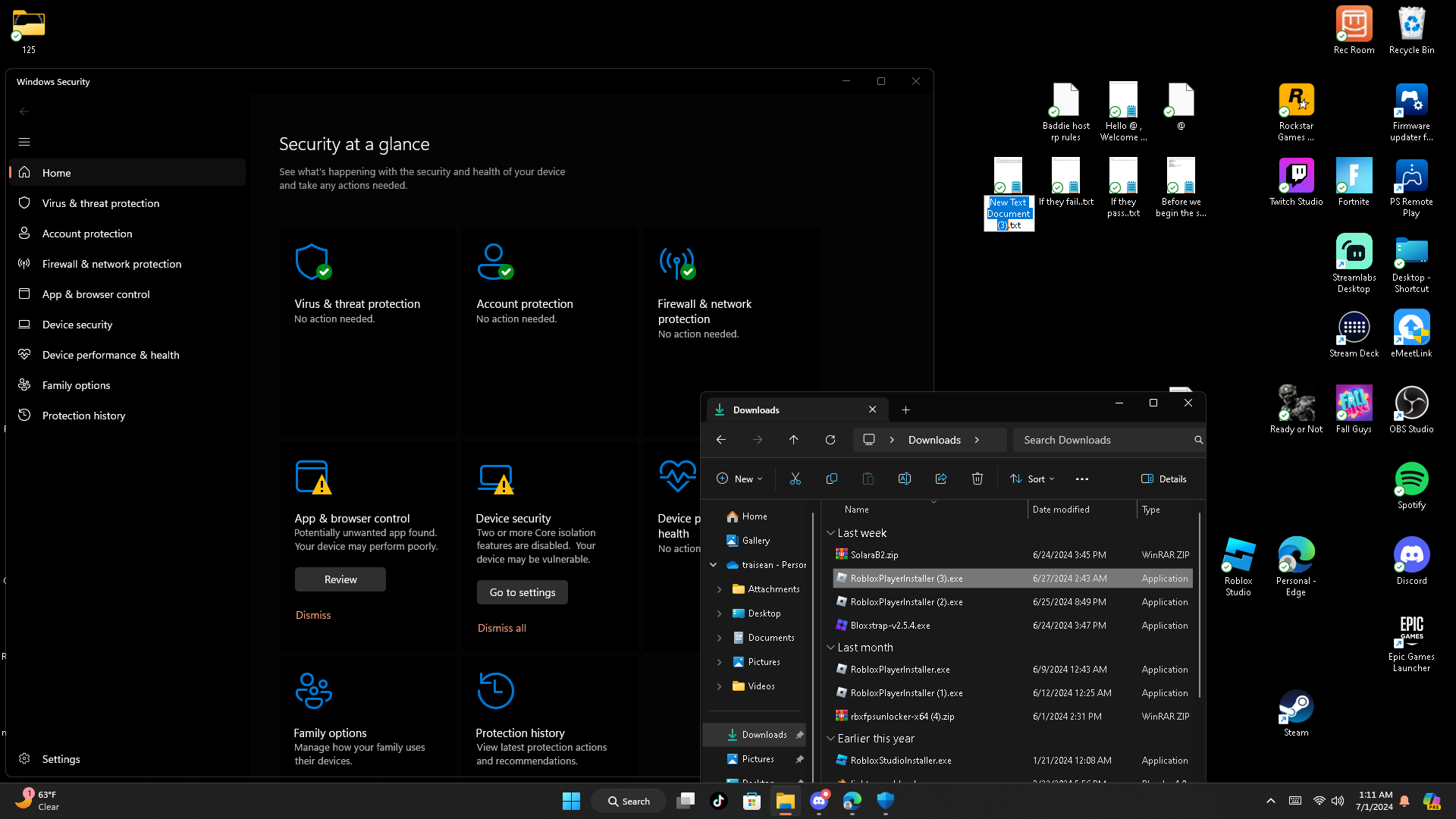Open Account protection in sidebar
Image resolution: width=1456 pixels, height=819 pixels.
point(127,234)
